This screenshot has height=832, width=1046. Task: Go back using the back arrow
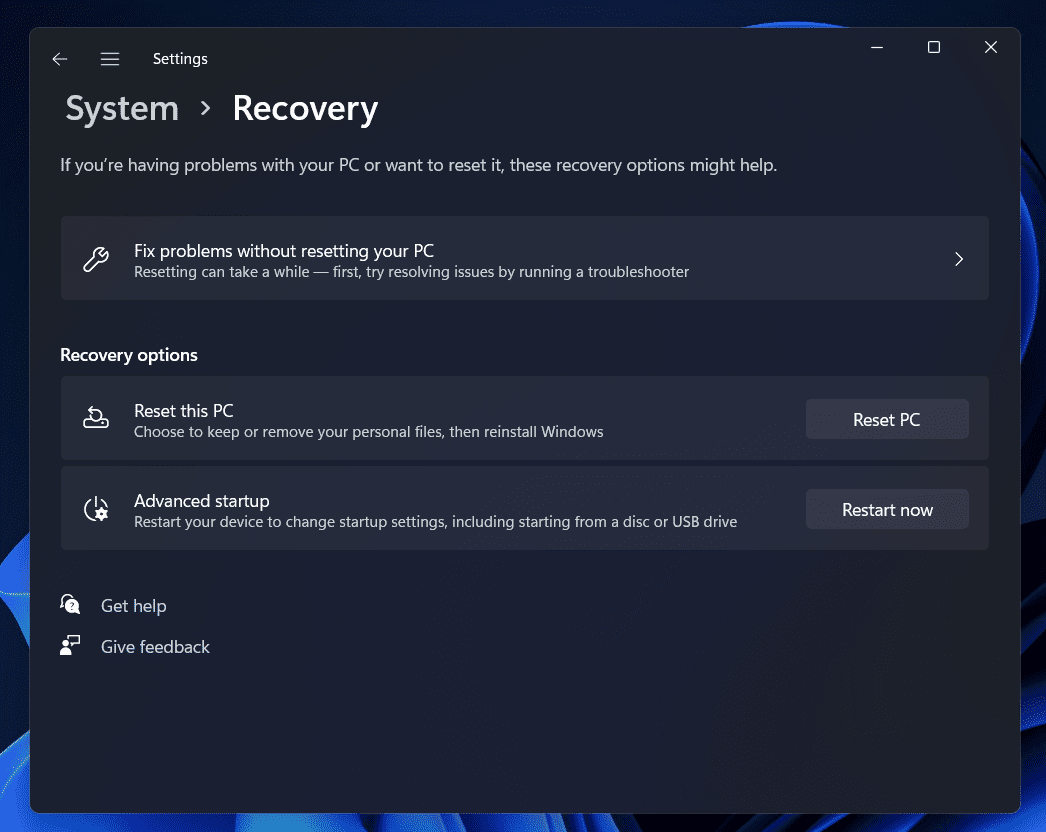tap(60, 59)
